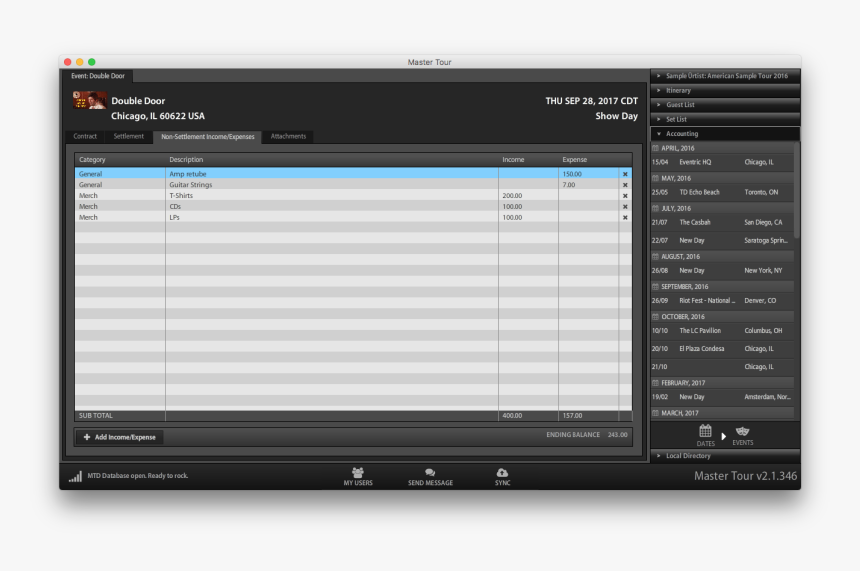Open the Attachments tab
The height and width of the screenshot is (571, 860).
tap(288, 136)
